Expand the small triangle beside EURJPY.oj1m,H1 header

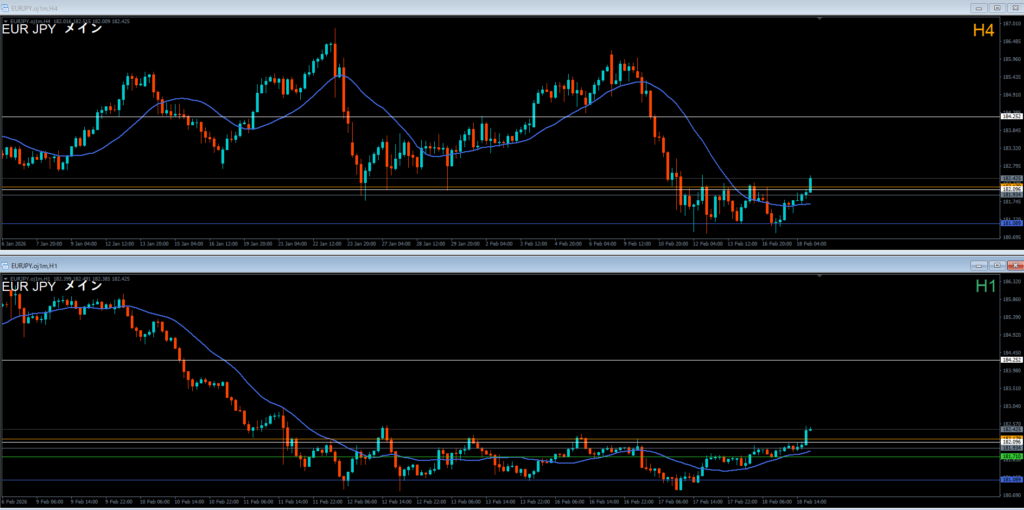tap(5, 277)
